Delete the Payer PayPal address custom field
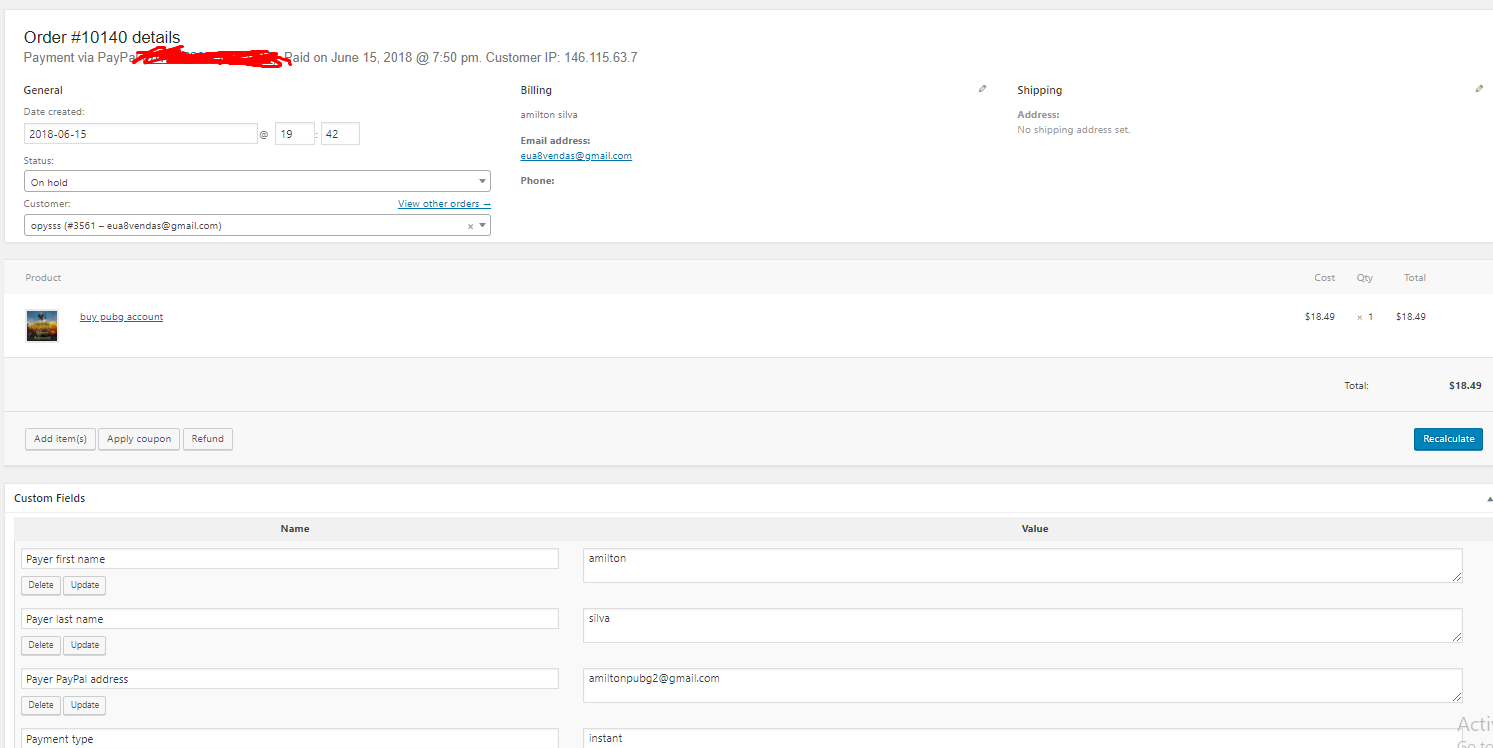 point(41,705)
